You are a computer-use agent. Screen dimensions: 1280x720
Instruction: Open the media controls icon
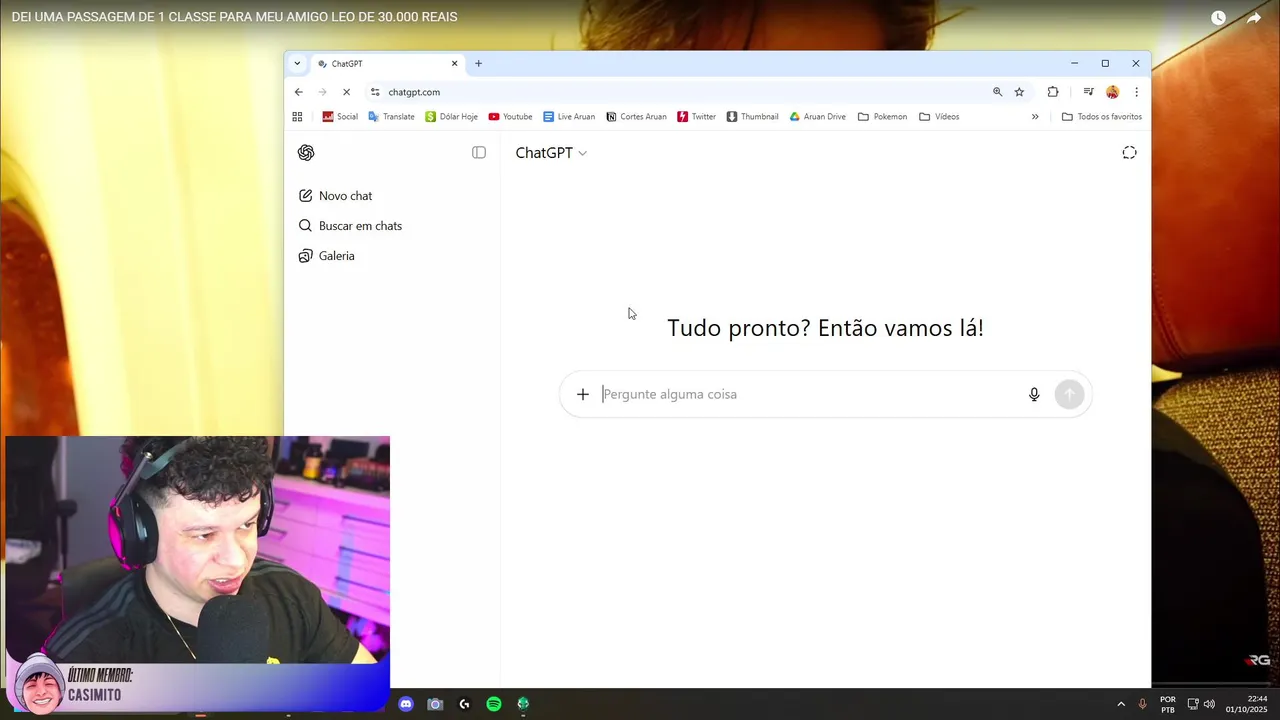1088,92
